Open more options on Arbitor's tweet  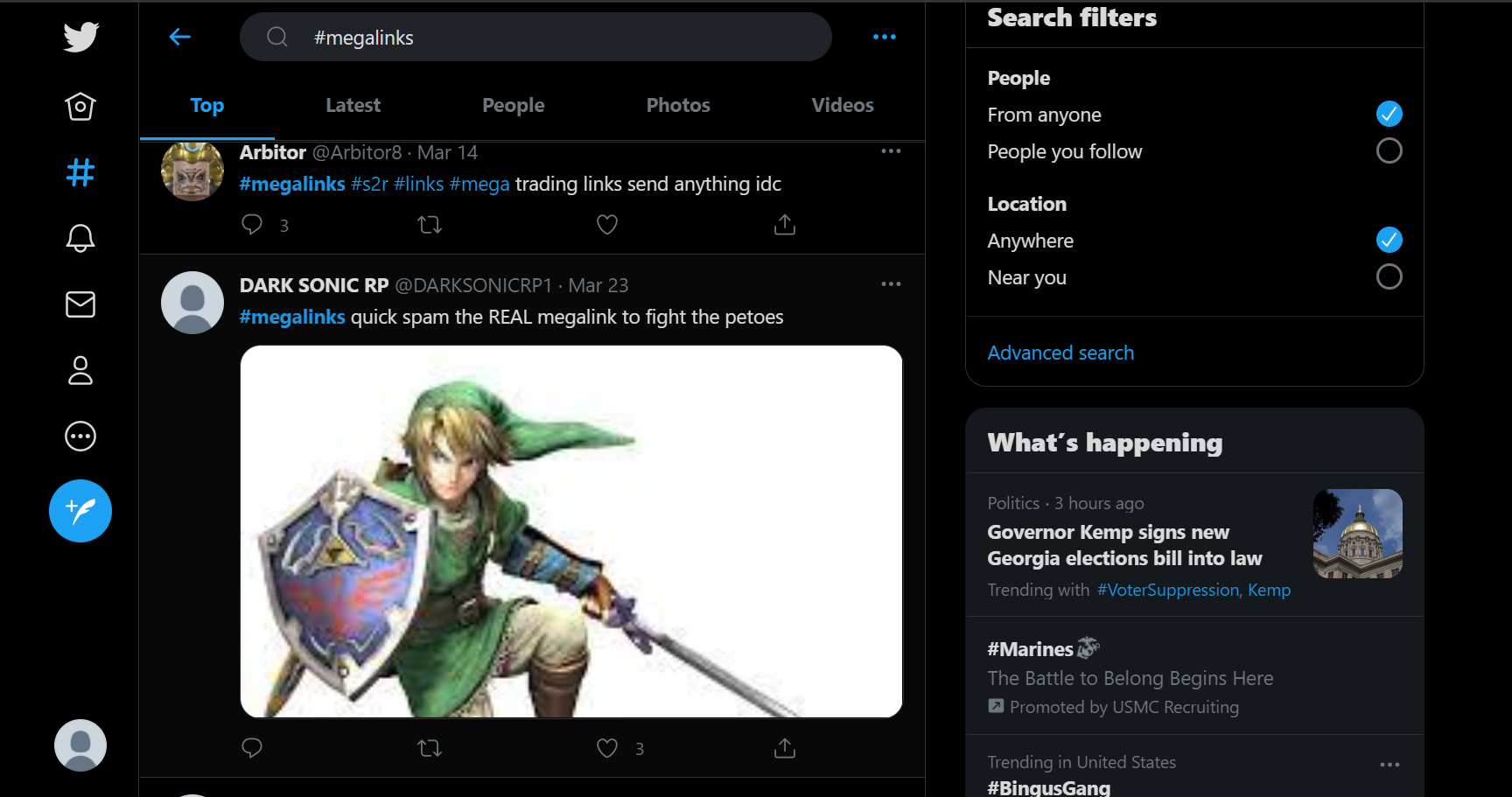click(x=891, y=151)
